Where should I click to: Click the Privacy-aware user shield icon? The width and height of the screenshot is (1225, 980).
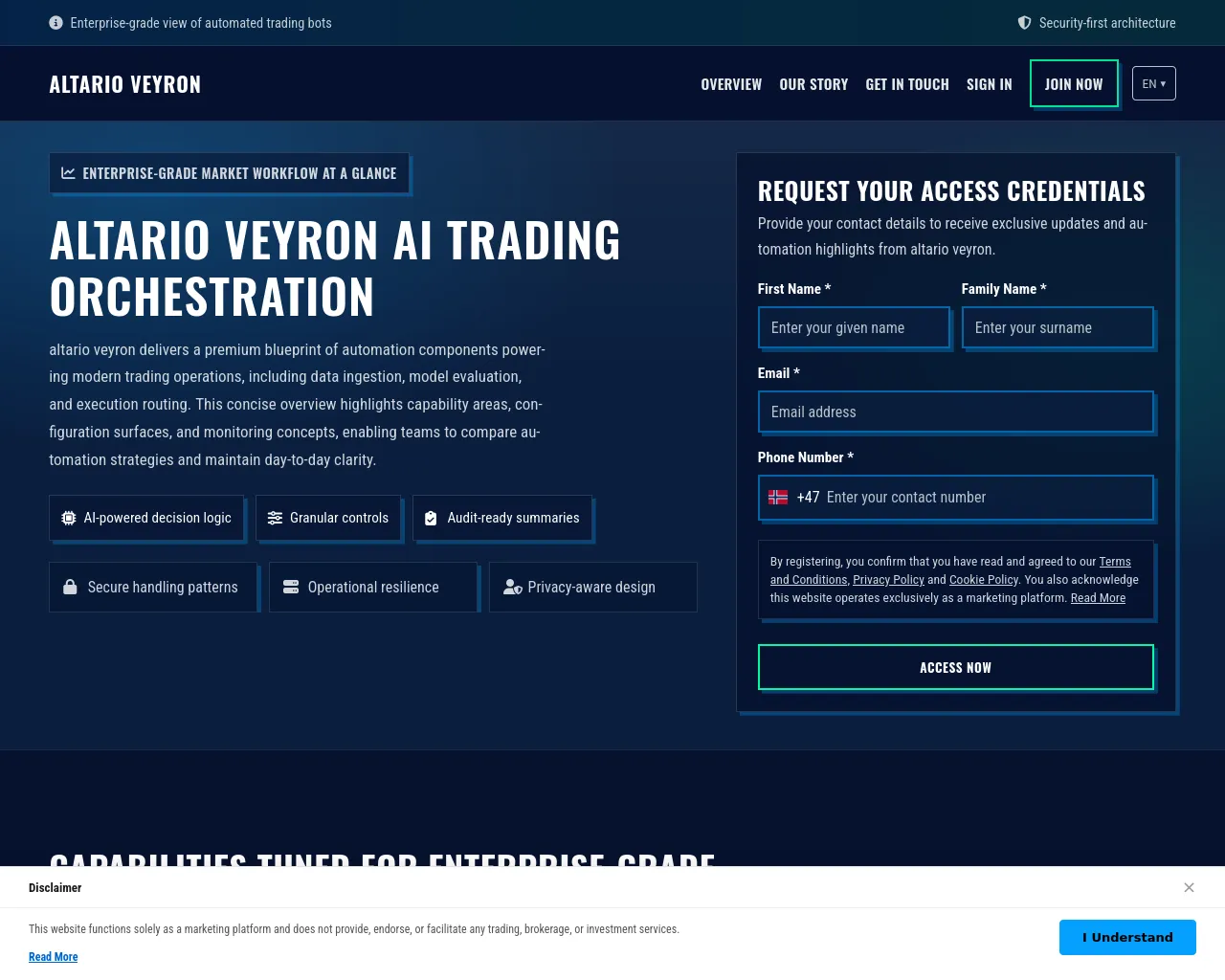(x=513, y=587)
